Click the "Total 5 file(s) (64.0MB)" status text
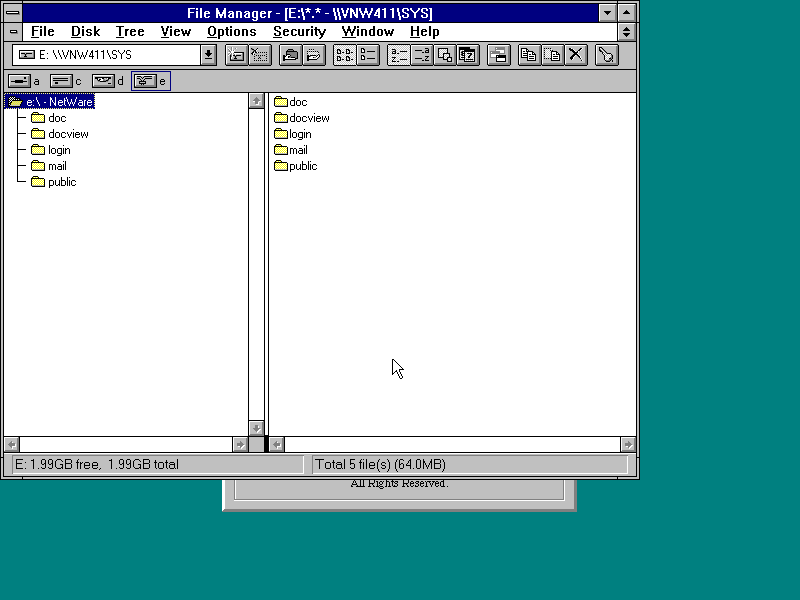The width and height of the screenshot is (800, 600). coord(381,464)
